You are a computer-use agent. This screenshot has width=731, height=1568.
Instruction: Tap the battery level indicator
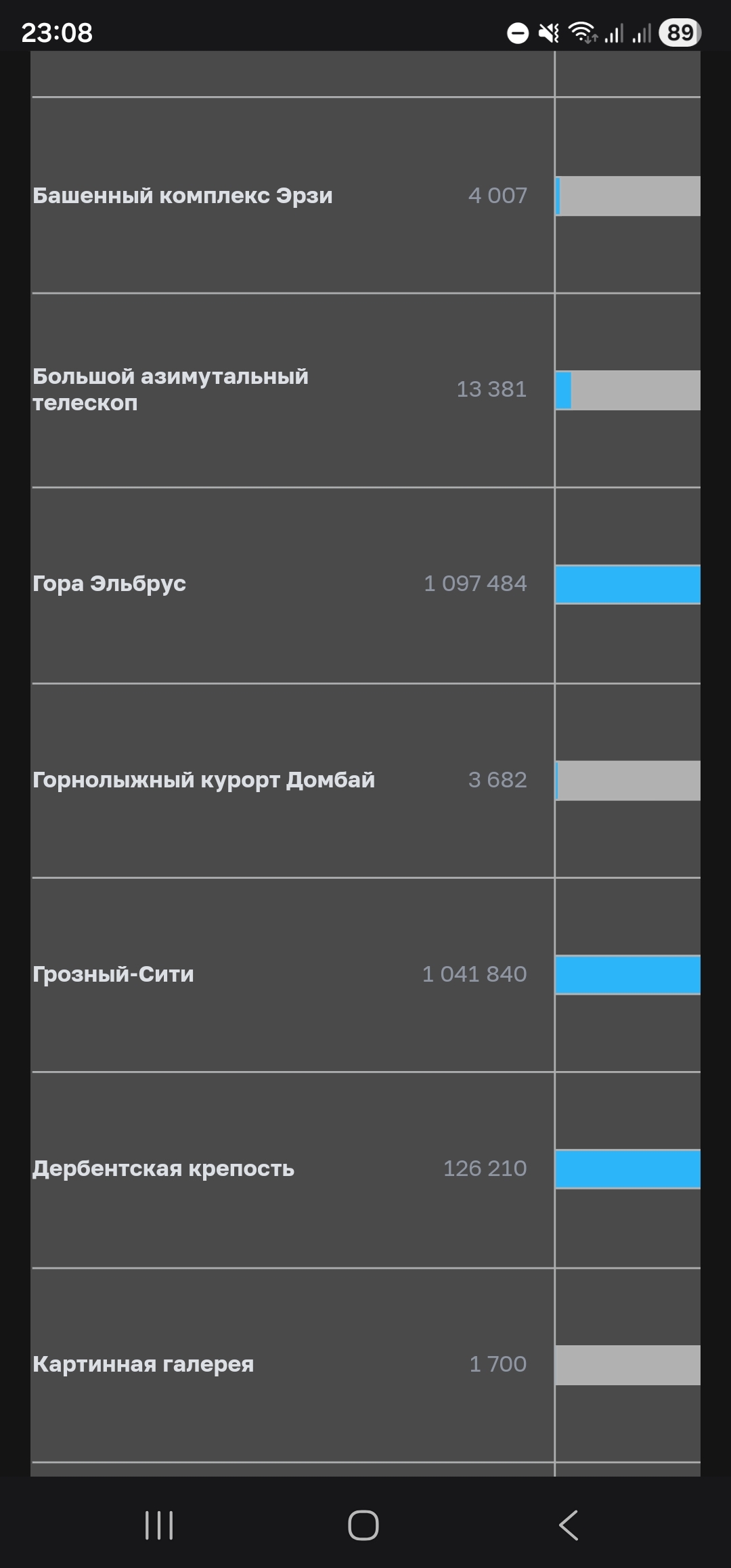pyautogui.click(x=680, y=32)
